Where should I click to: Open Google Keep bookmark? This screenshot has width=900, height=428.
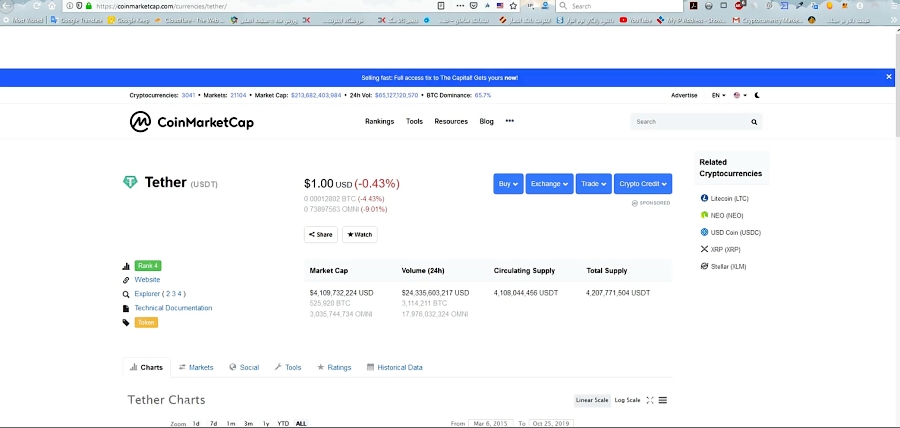coord(129,20)
